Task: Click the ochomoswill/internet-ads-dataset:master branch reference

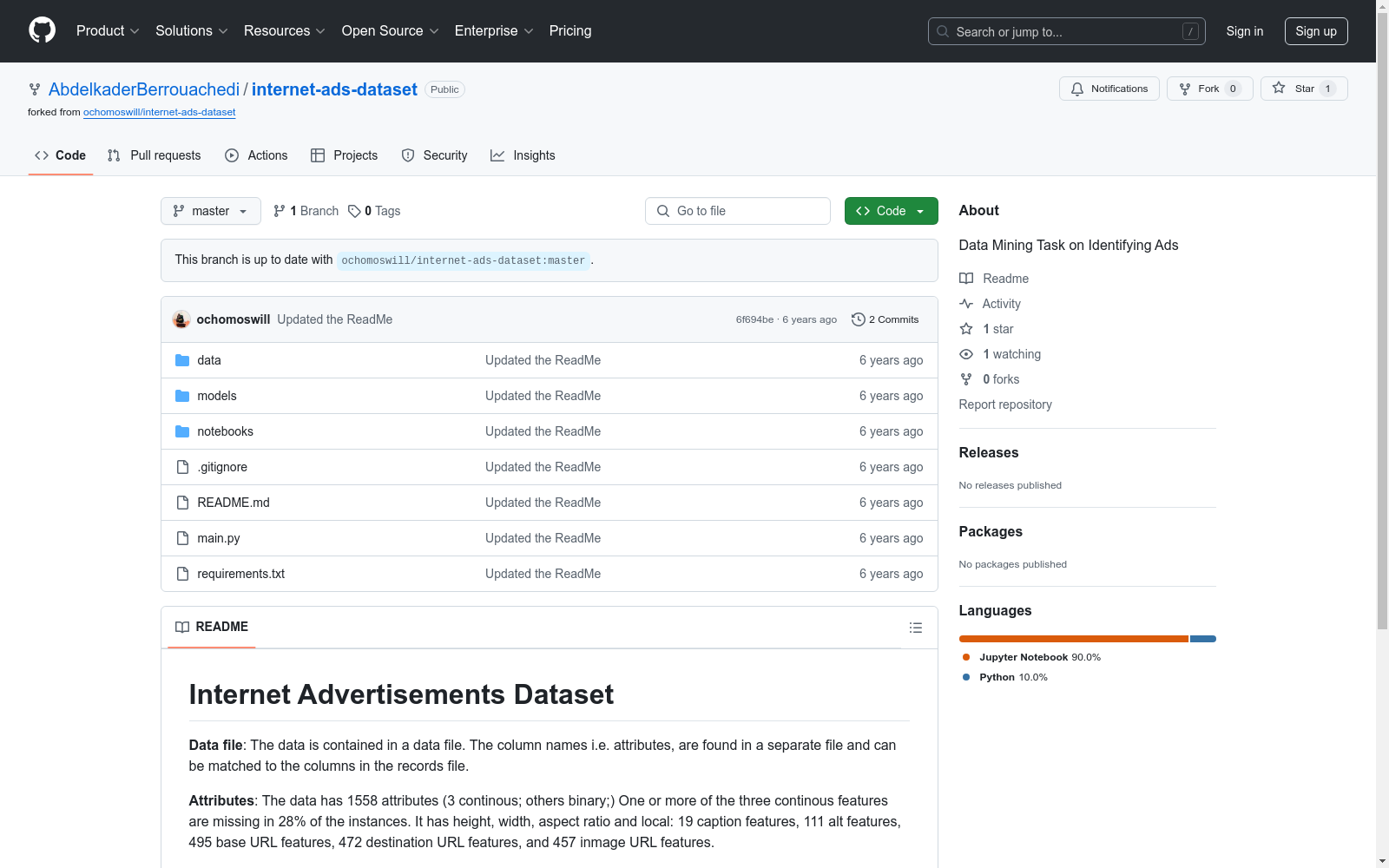Action: pyautogui.click(x=464, y=260)
